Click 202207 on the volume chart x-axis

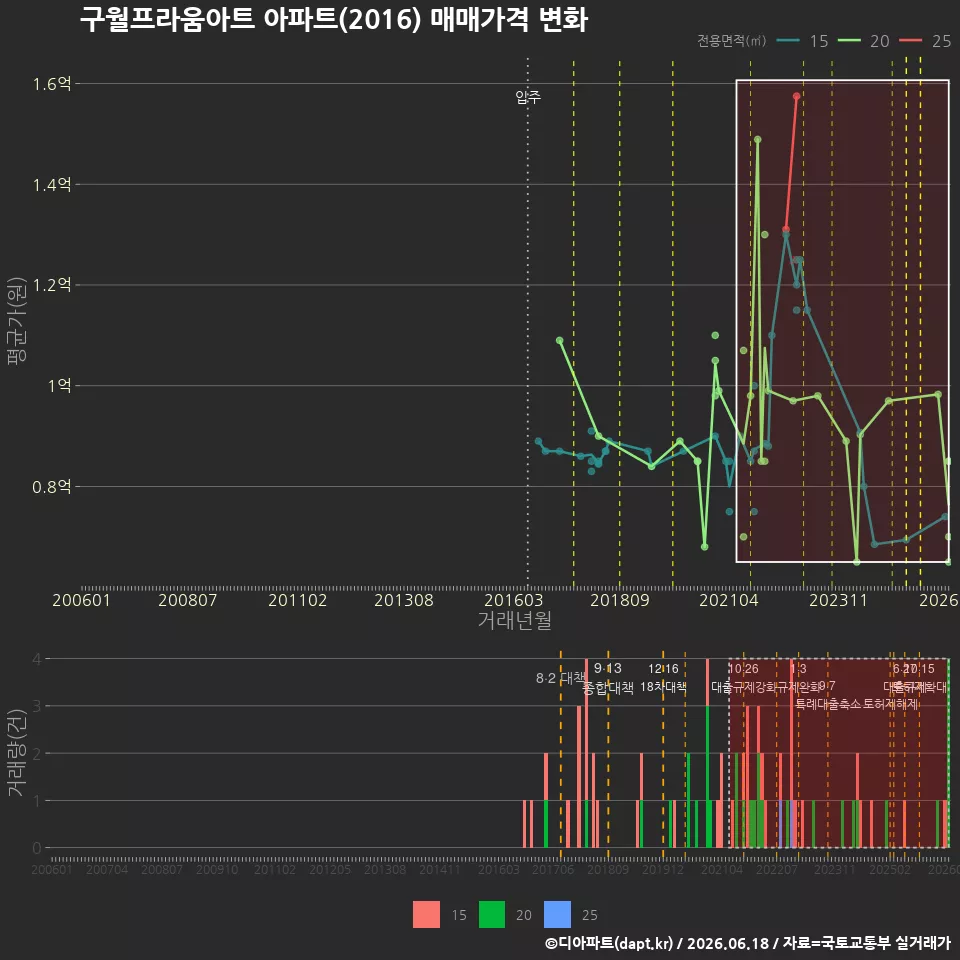coord(776,869)
